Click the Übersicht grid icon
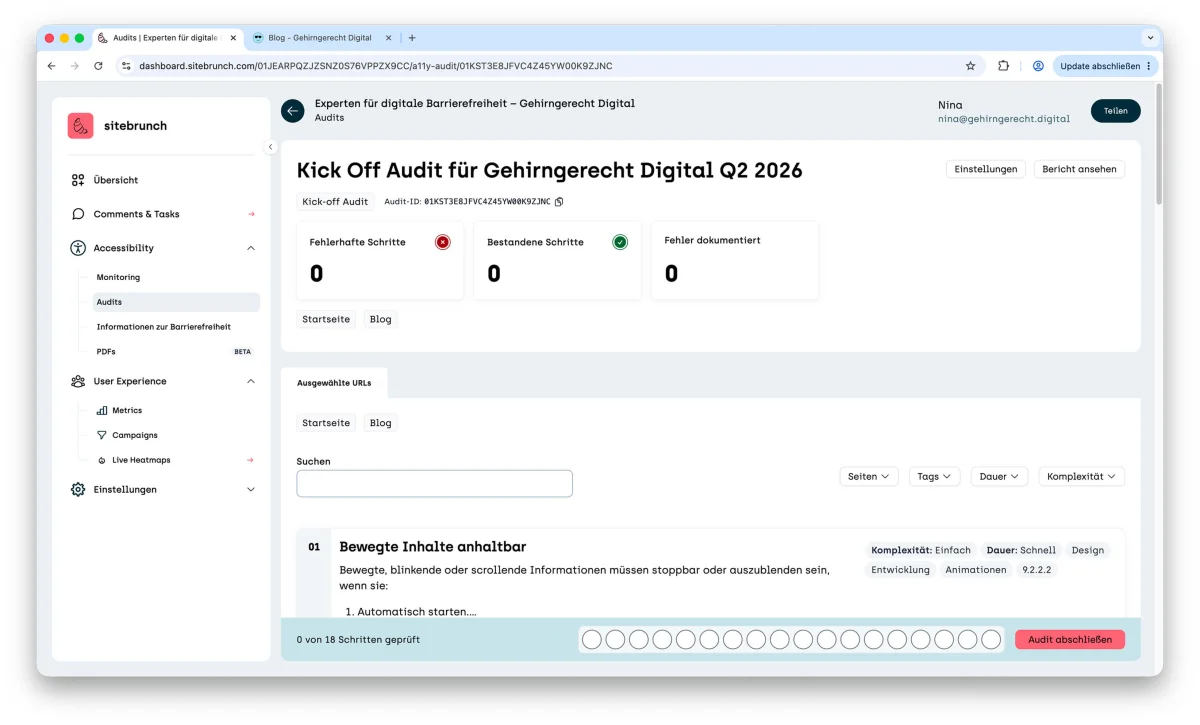 (78, 180)
